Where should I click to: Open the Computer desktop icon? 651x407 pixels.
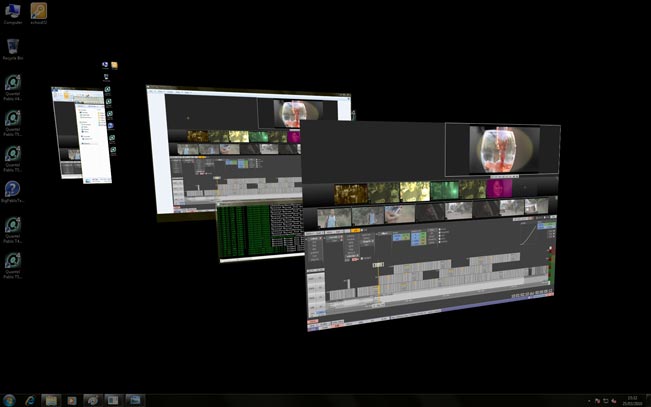tap(13, 11)
